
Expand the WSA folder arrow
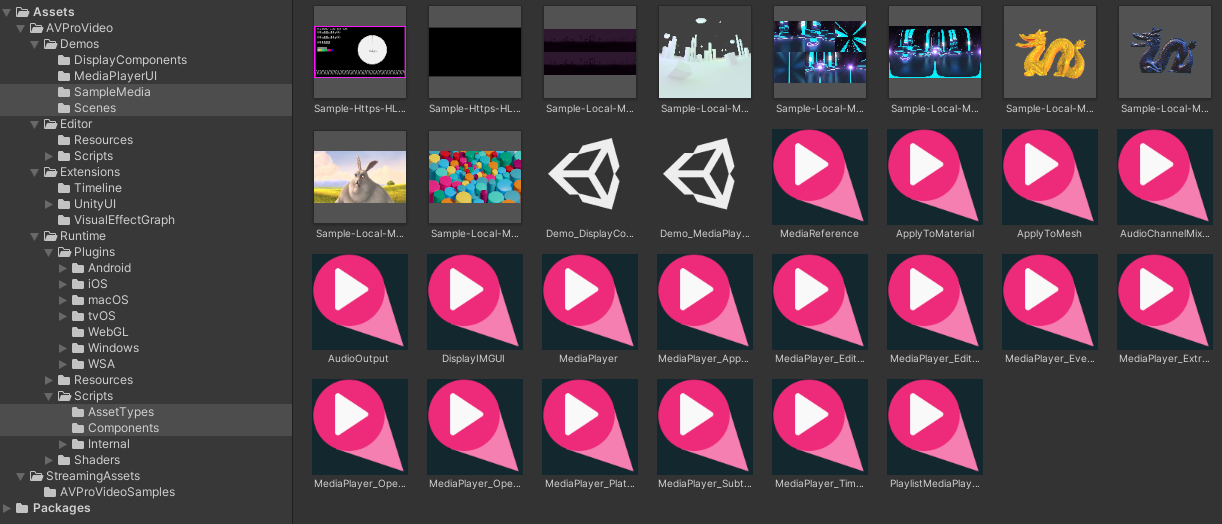click(63, 364)
